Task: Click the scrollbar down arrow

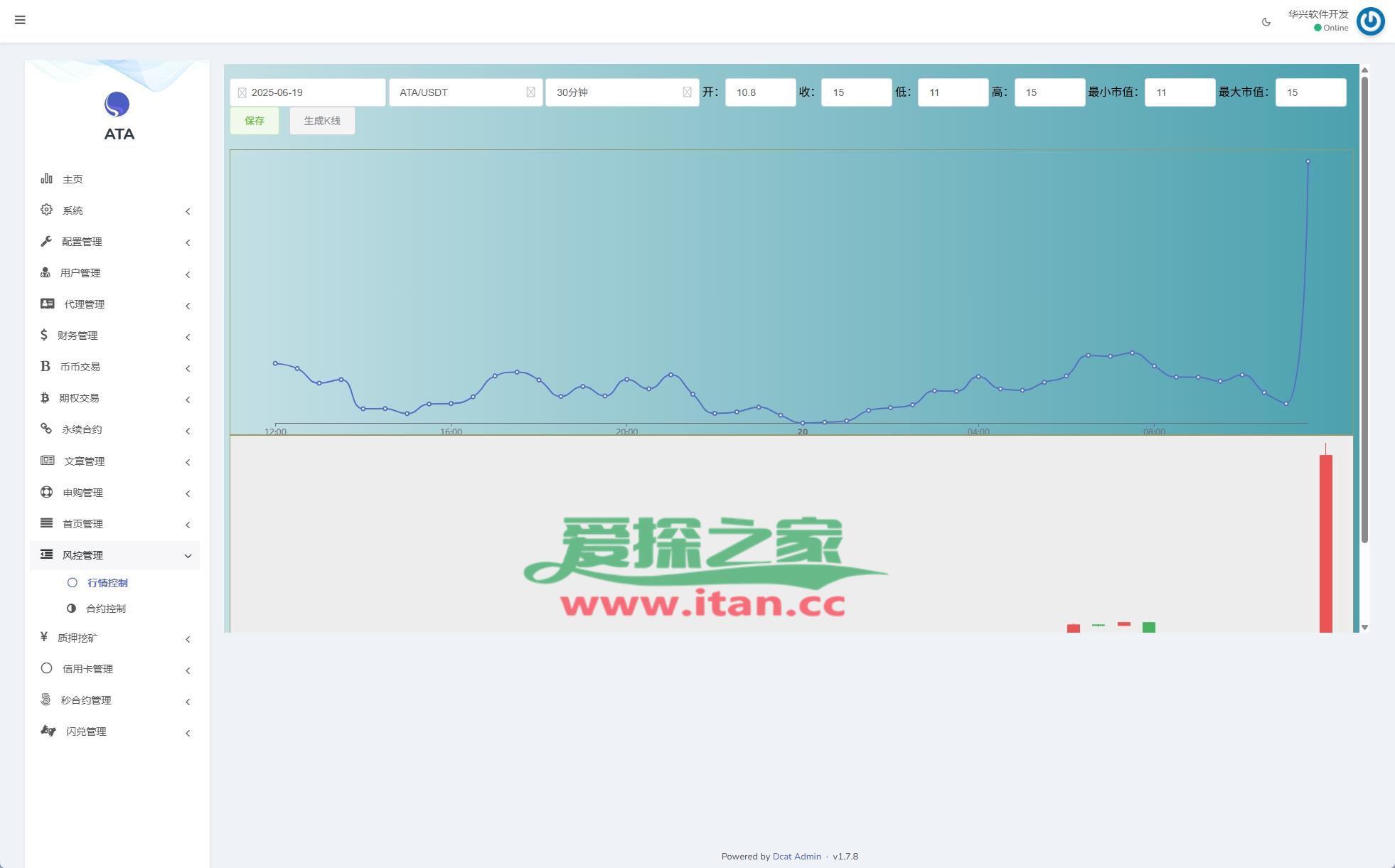Action: tap(1364, 627)
